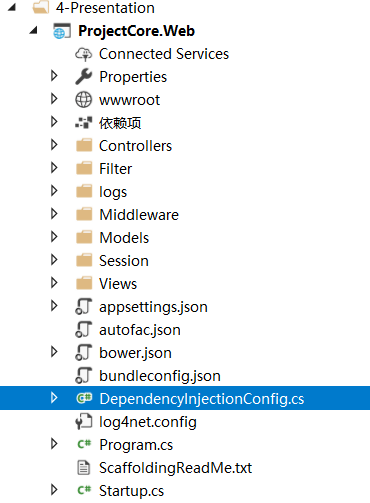
Task: Click the log4net.config file icon
Action: [83, 422]
